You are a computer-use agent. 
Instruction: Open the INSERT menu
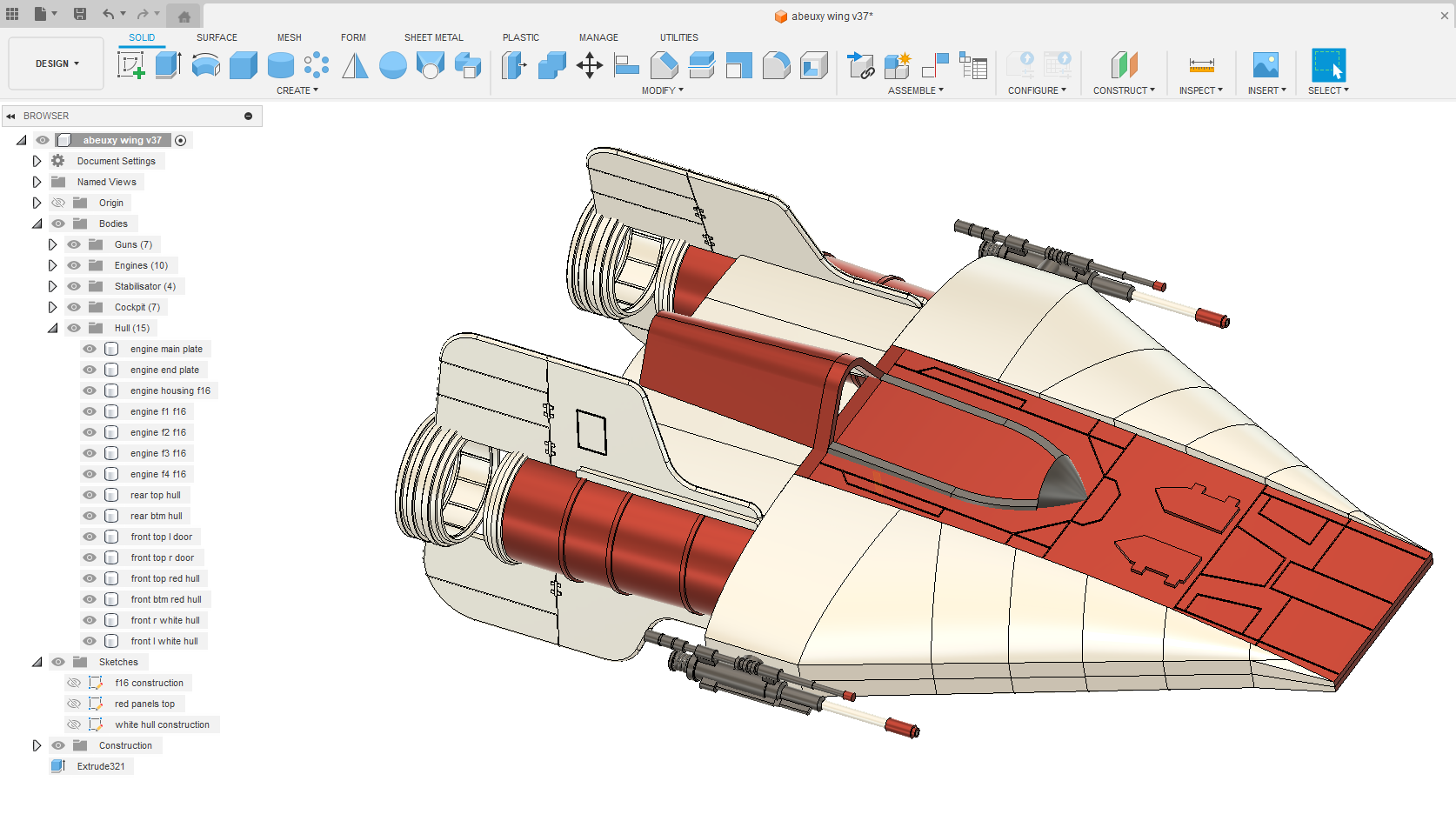1267,90
